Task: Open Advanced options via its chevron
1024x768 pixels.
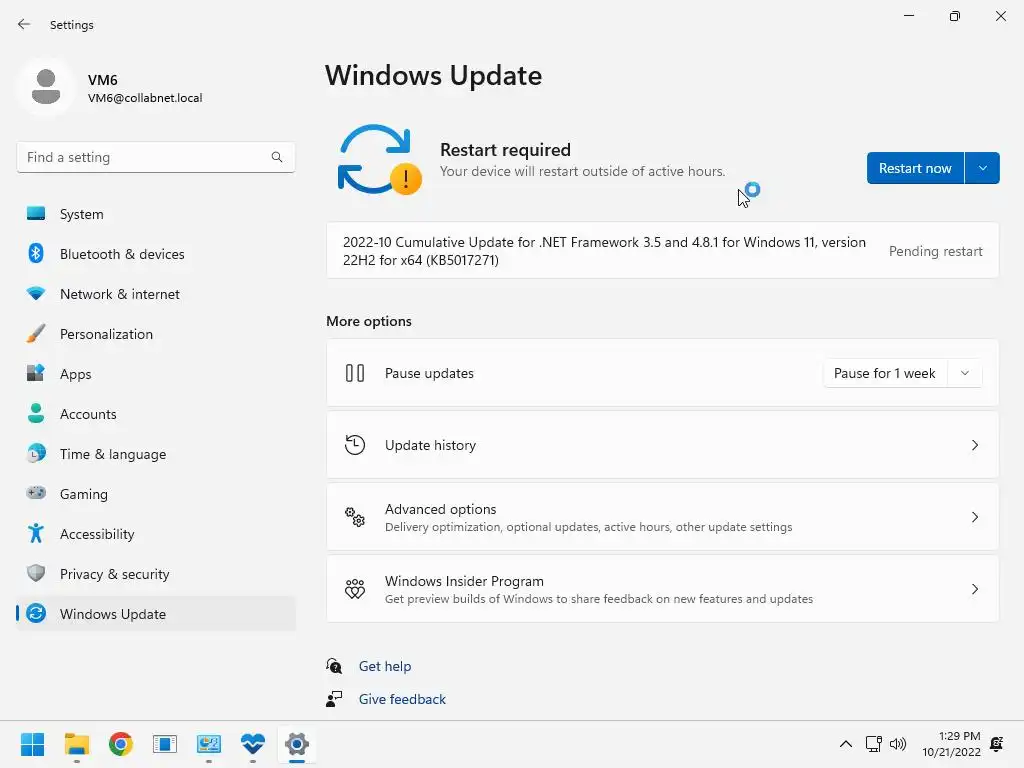Action: pos(974,517)
